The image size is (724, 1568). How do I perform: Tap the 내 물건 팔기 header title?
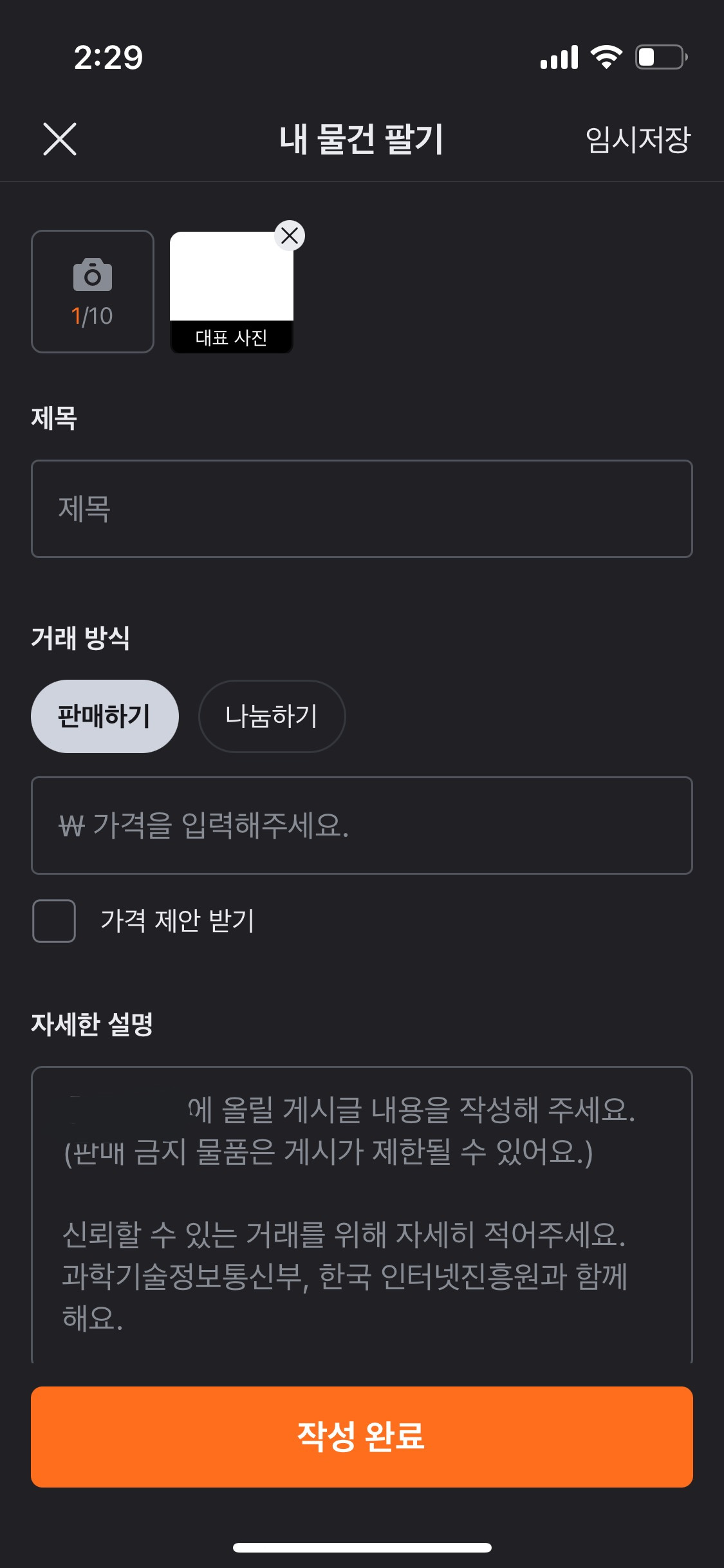pos(362,139)
